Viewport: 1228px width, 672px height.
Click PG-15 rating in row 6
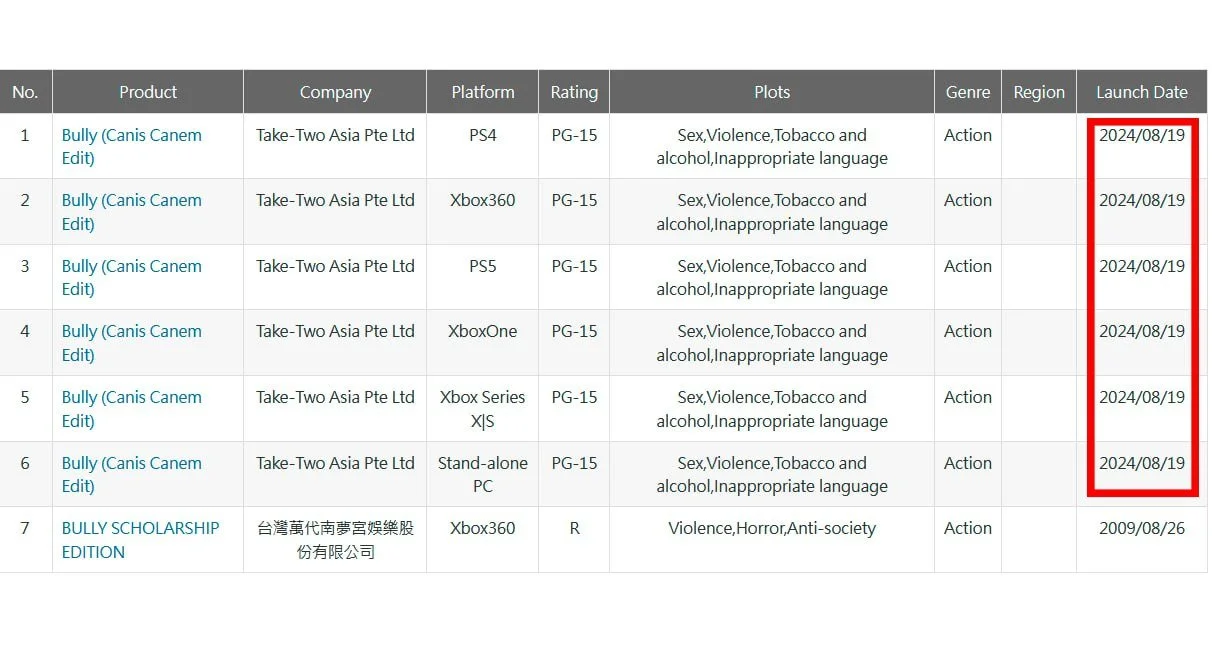tap(574, 463)
